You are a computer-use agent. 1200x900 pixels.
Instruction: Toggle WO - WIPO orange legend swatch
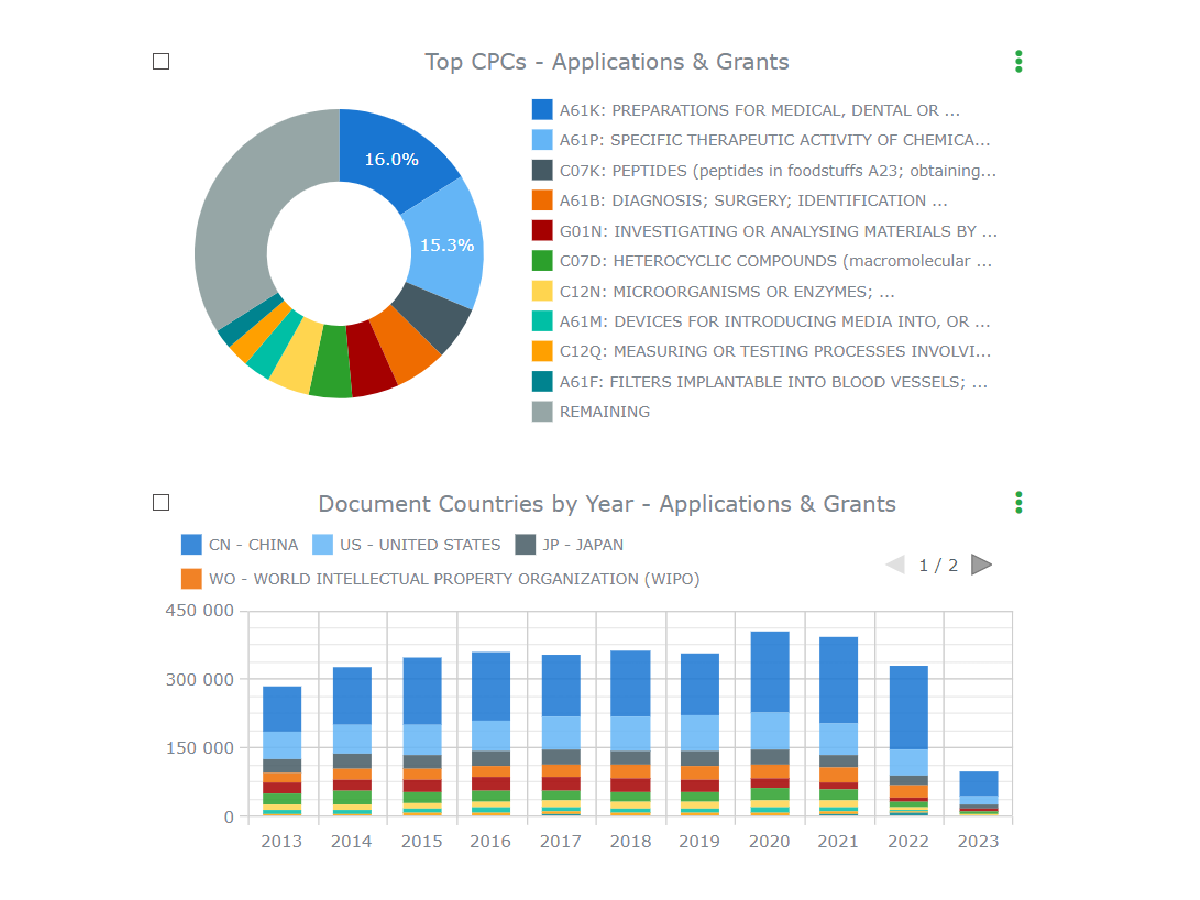tap(191, 578)
